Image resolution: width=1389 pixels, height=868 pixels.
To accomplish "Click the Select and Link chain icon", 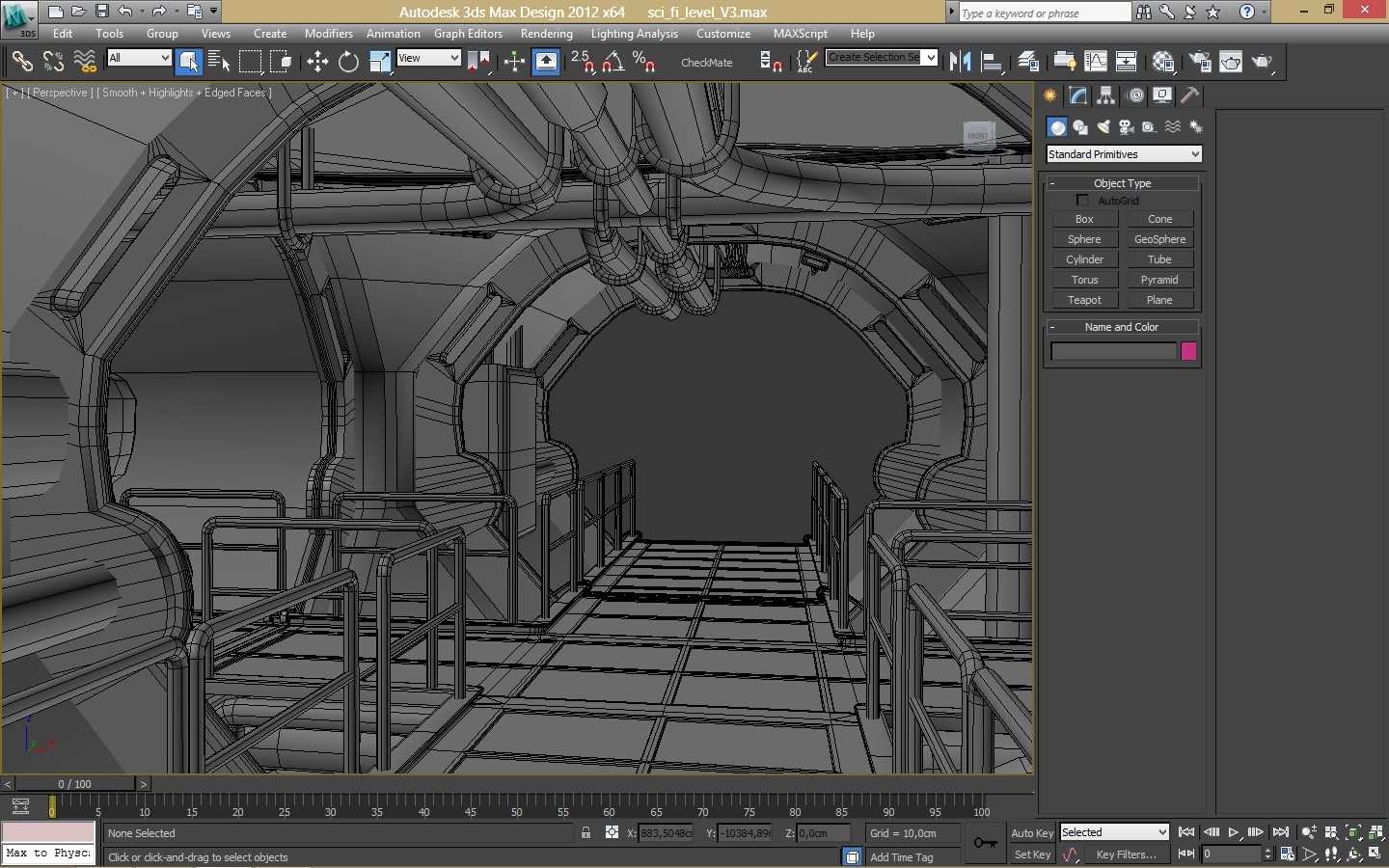I will [21, 63].
